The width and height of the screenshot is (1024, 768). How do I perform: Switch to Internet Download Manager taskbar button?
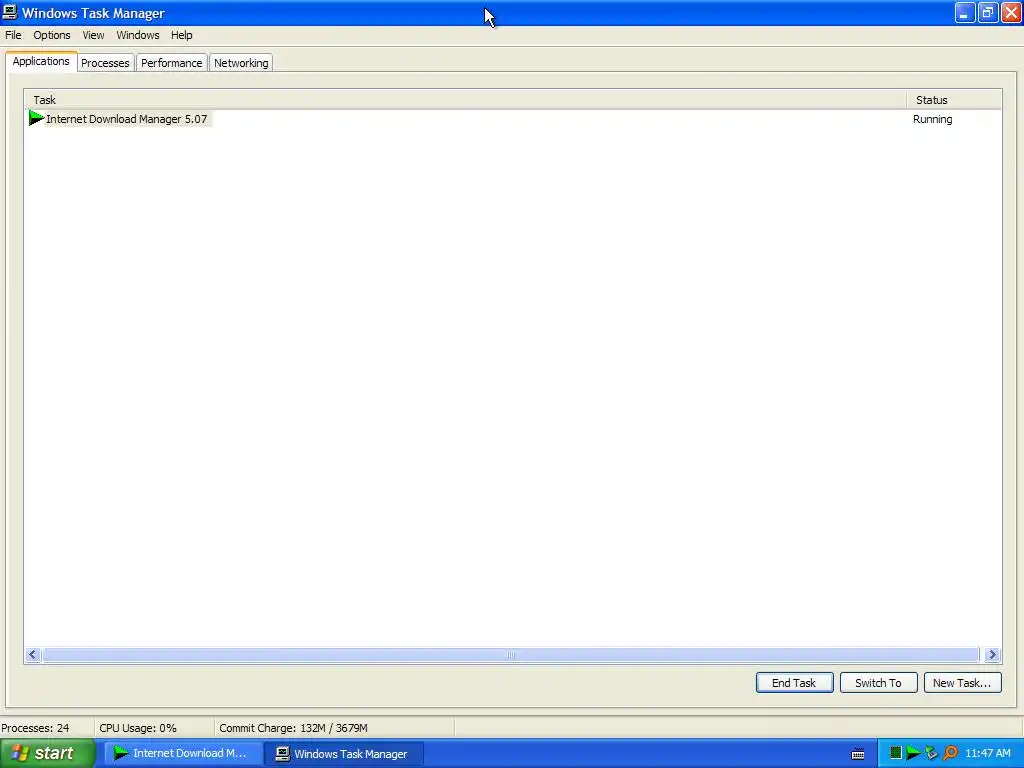[x=182, y=753]
